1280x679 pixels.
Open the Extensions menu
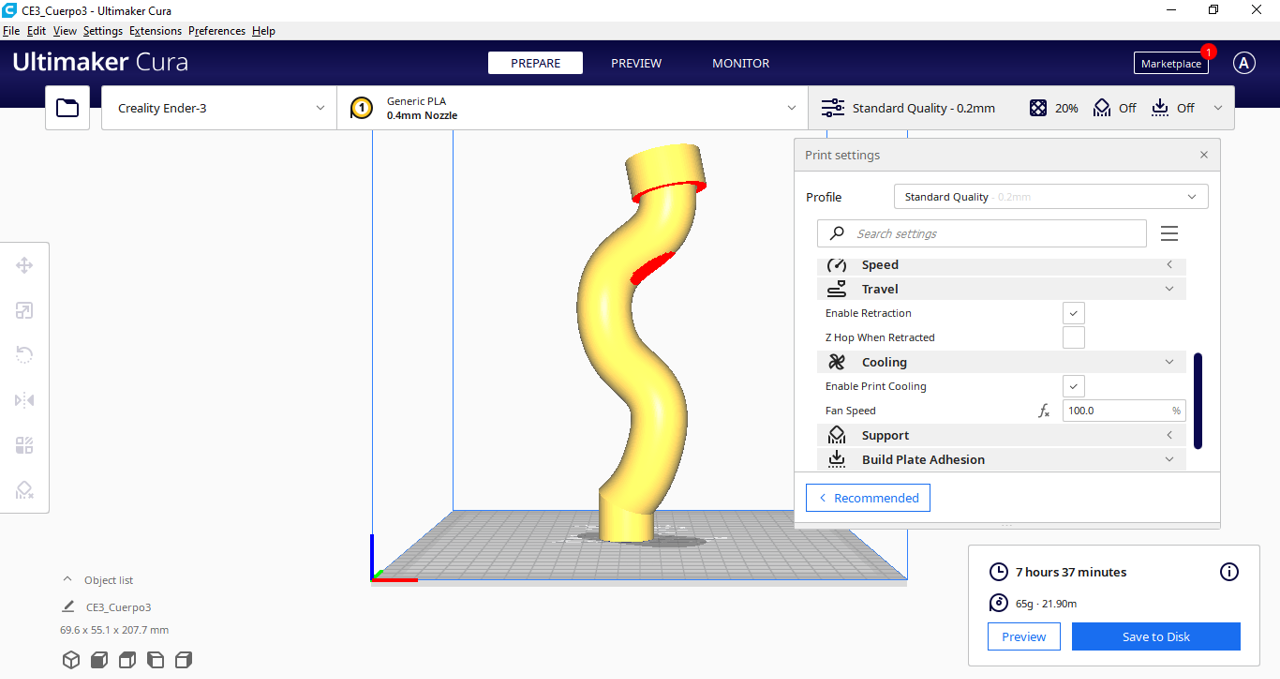(x=155, y=31)
